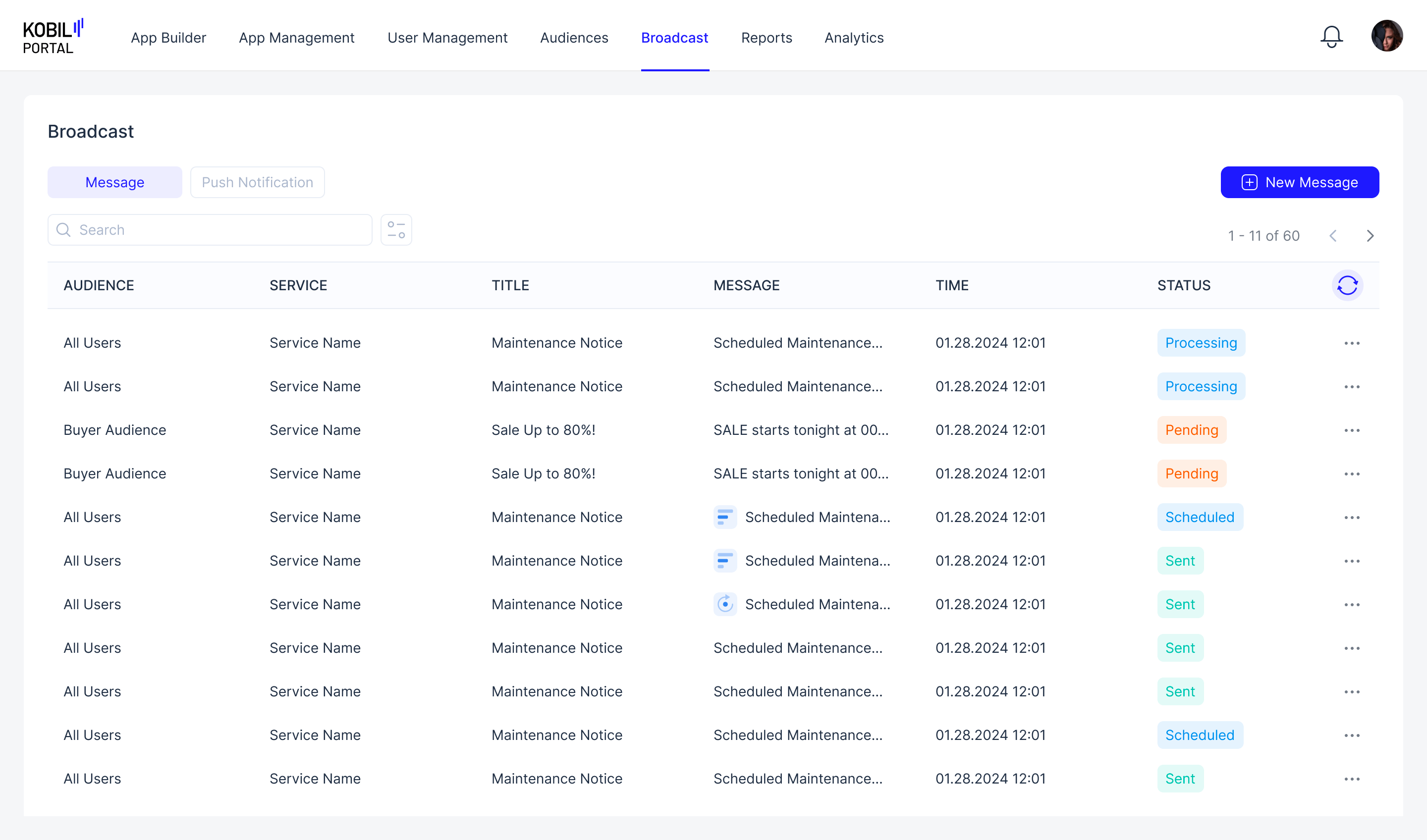Open the filter settings icon beside search
Viewport: 1427px width, 840px height.
click(396, 230)
